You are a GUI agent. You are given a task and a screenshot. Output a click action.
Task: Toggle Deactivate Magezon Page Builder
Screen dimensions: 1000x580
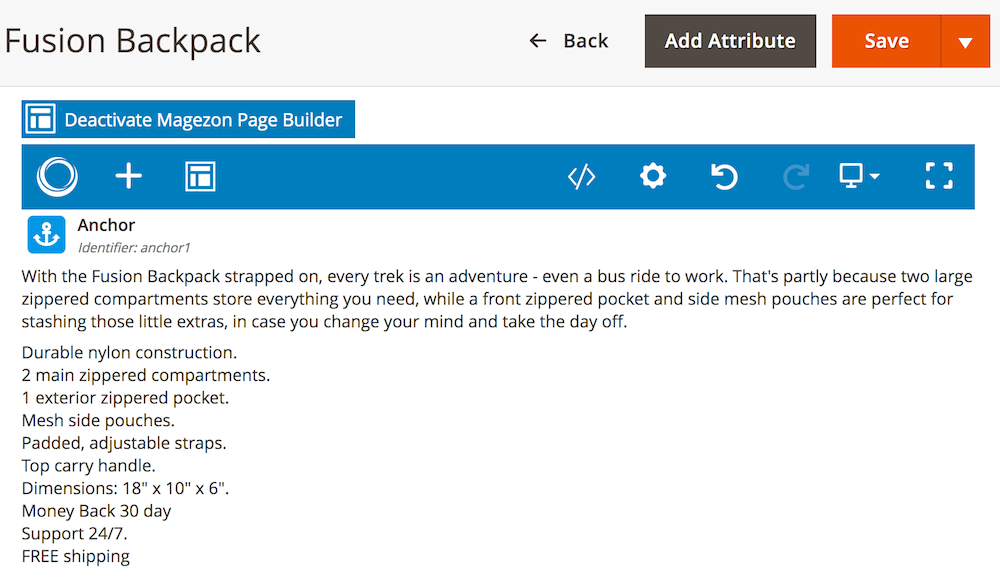pos(188,119)
